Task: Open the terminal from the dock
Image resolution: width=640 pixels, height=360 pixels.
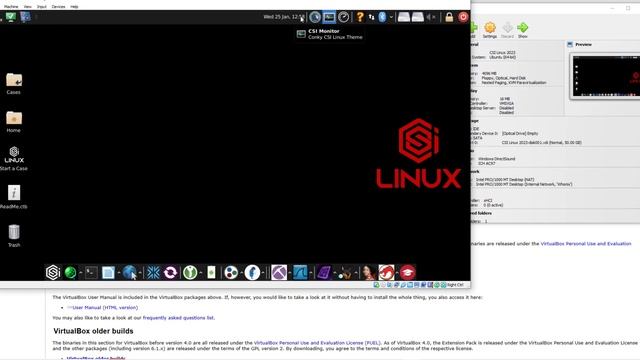Action: (x=91, y=272)
